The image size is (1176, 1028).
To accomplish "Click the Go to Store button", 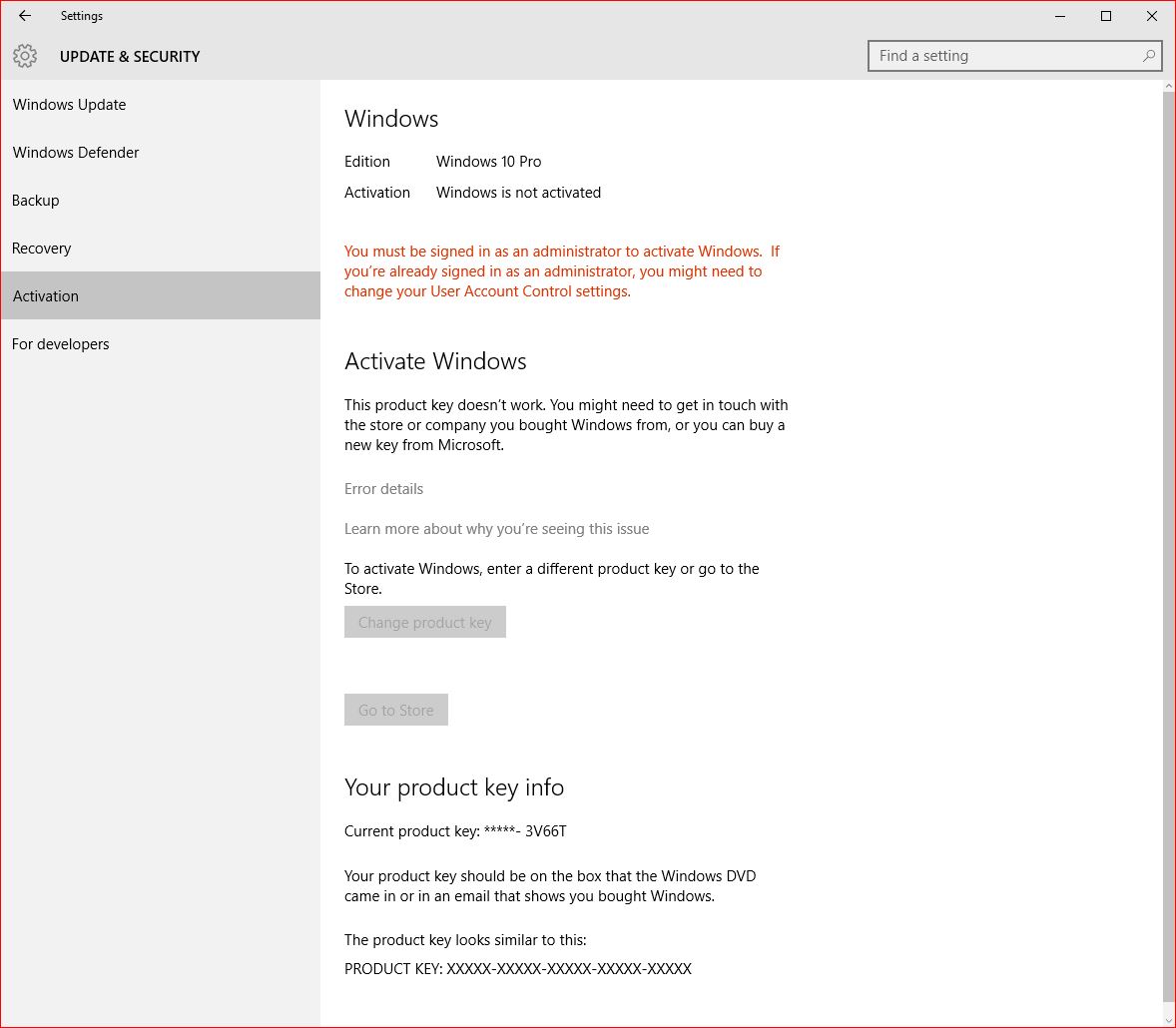I will [x=396, y=710].
